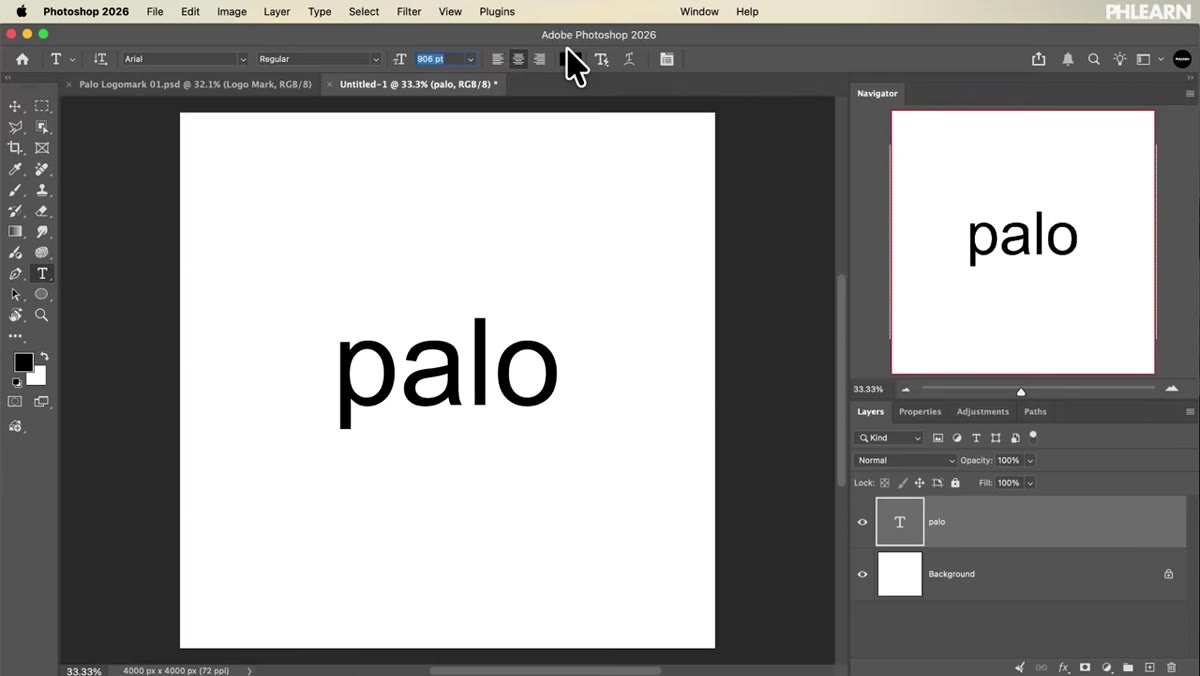Viewport: 1200px width, 676px height.
Task: Switch to Palo Logomark 01.psd tab
Action: 195,85
